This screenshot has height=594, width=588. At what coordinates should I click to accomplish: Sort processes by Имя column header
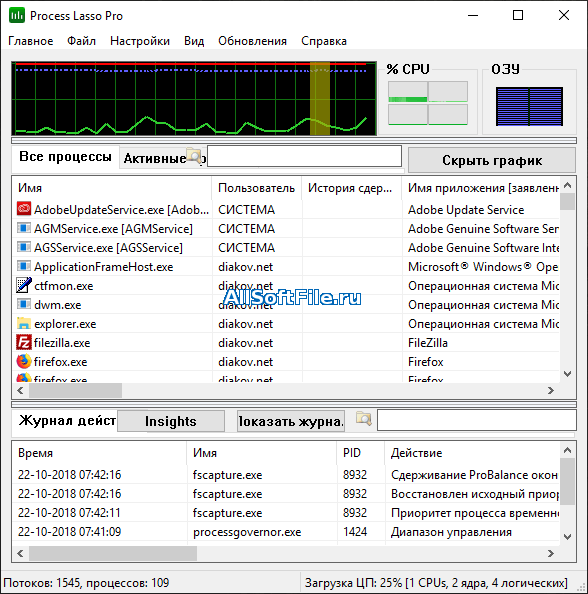click(112, 188)
